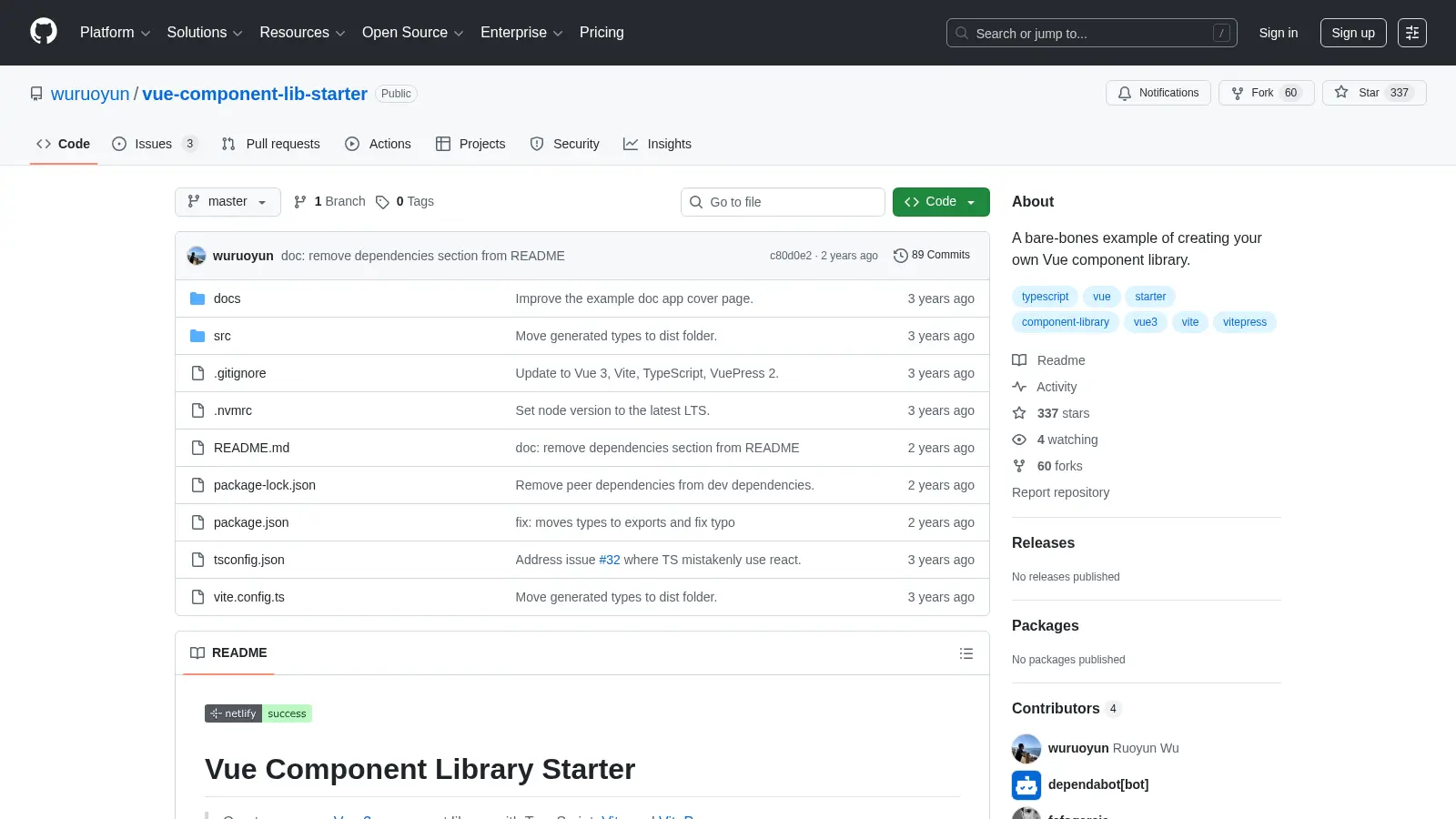Click the book icon next to Readme
1456x819 pixels.
click(1019, 360)
